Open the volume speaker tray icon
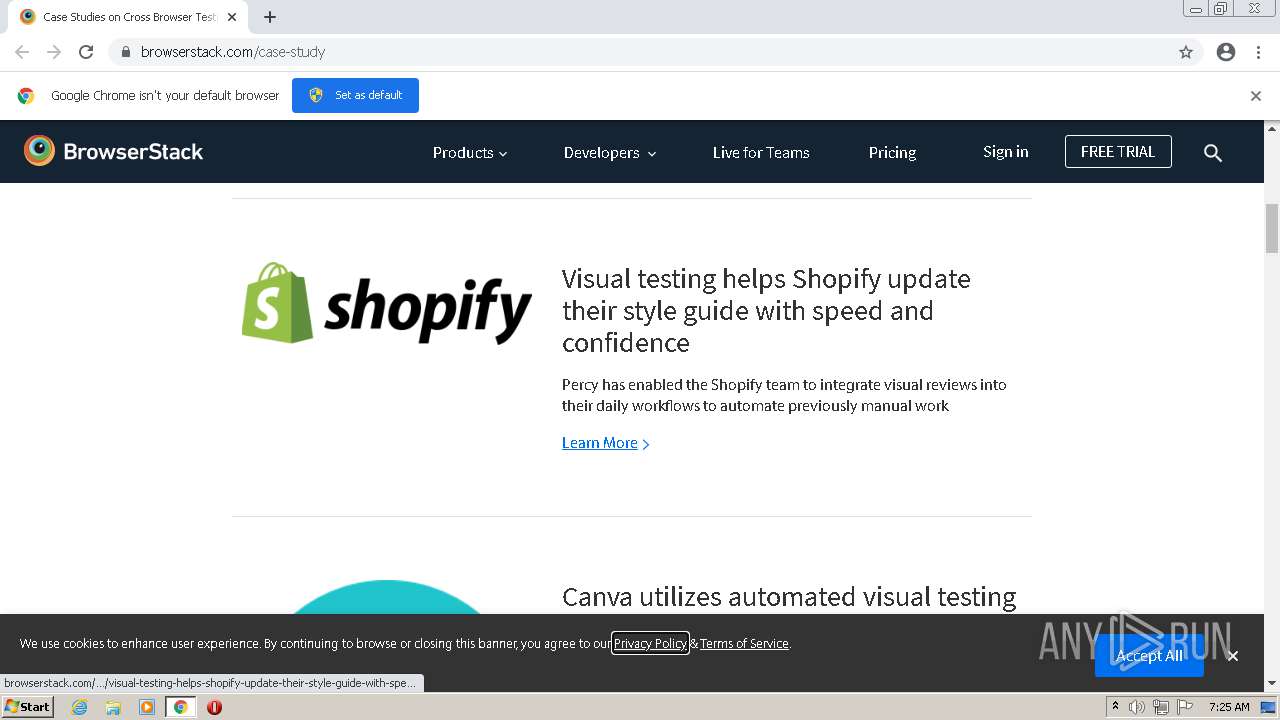1280x720 pixels. [1137, 707]
